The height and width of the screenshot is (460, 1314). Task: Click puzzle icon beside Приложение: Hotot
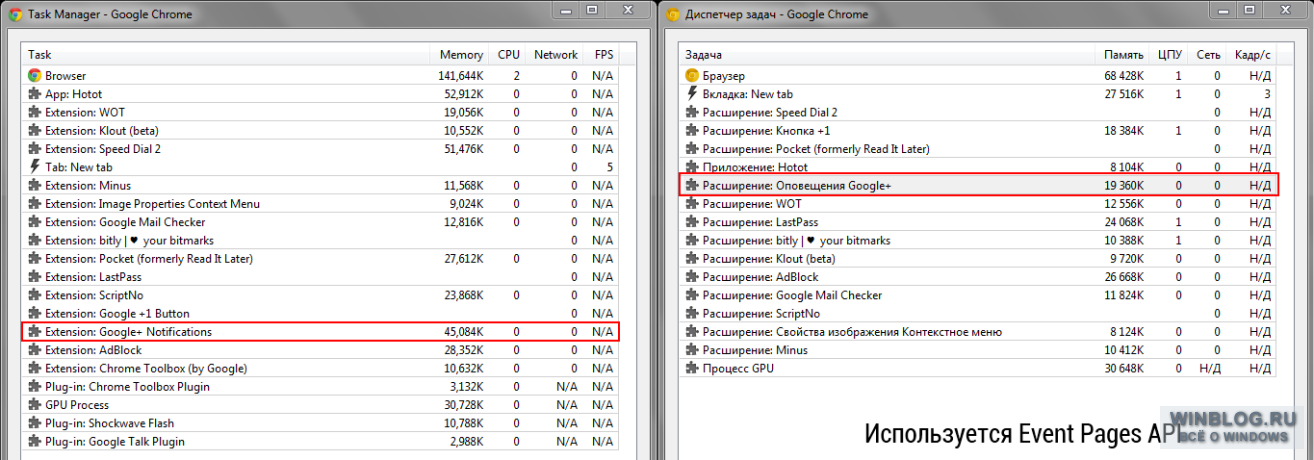click(x=692, y=167)
